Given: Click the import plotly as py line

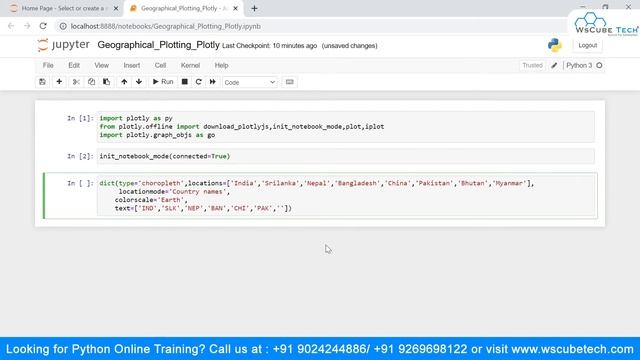Looking at the screenshot, I should pos(136,118).
